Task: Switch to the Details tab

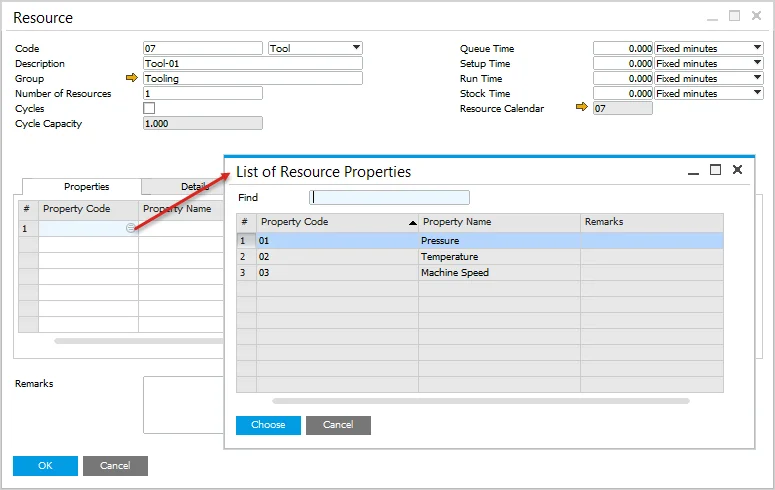Action: click(183, 186)
